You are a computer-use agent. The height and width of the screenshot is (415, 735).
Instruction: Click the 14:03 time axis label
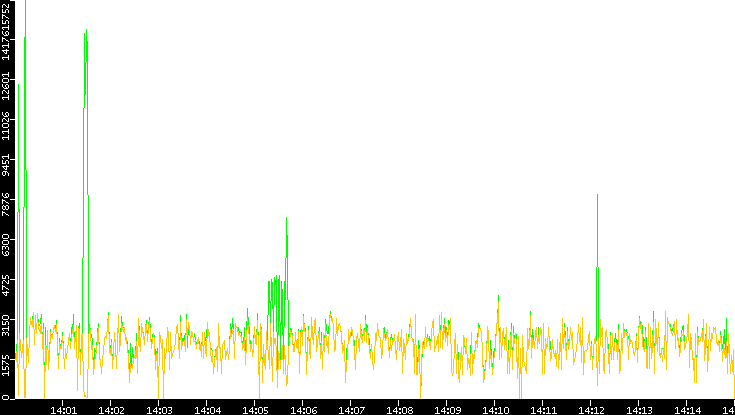159,411
